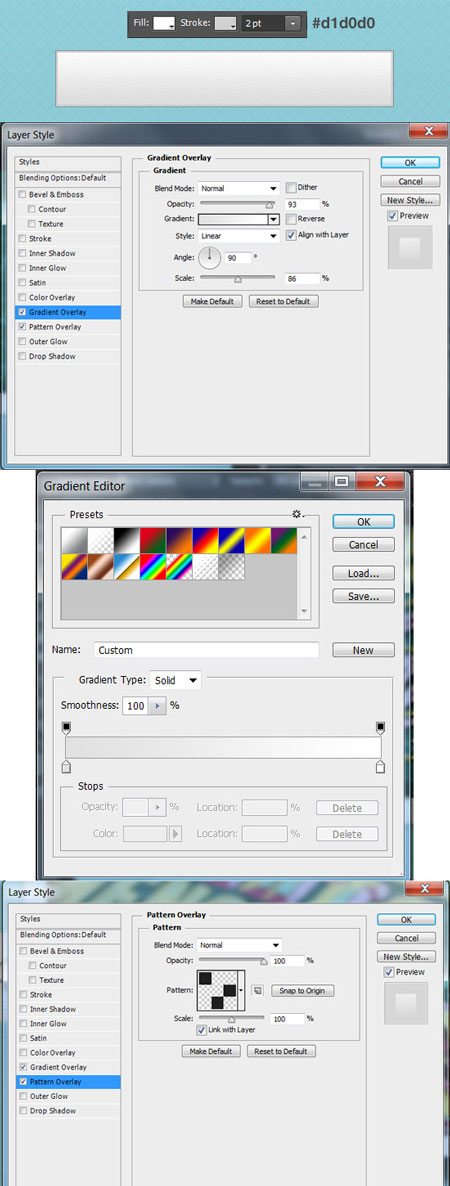
Task: Select Outer Glow row in lower Layer Style dialog
Action: 68,1096
